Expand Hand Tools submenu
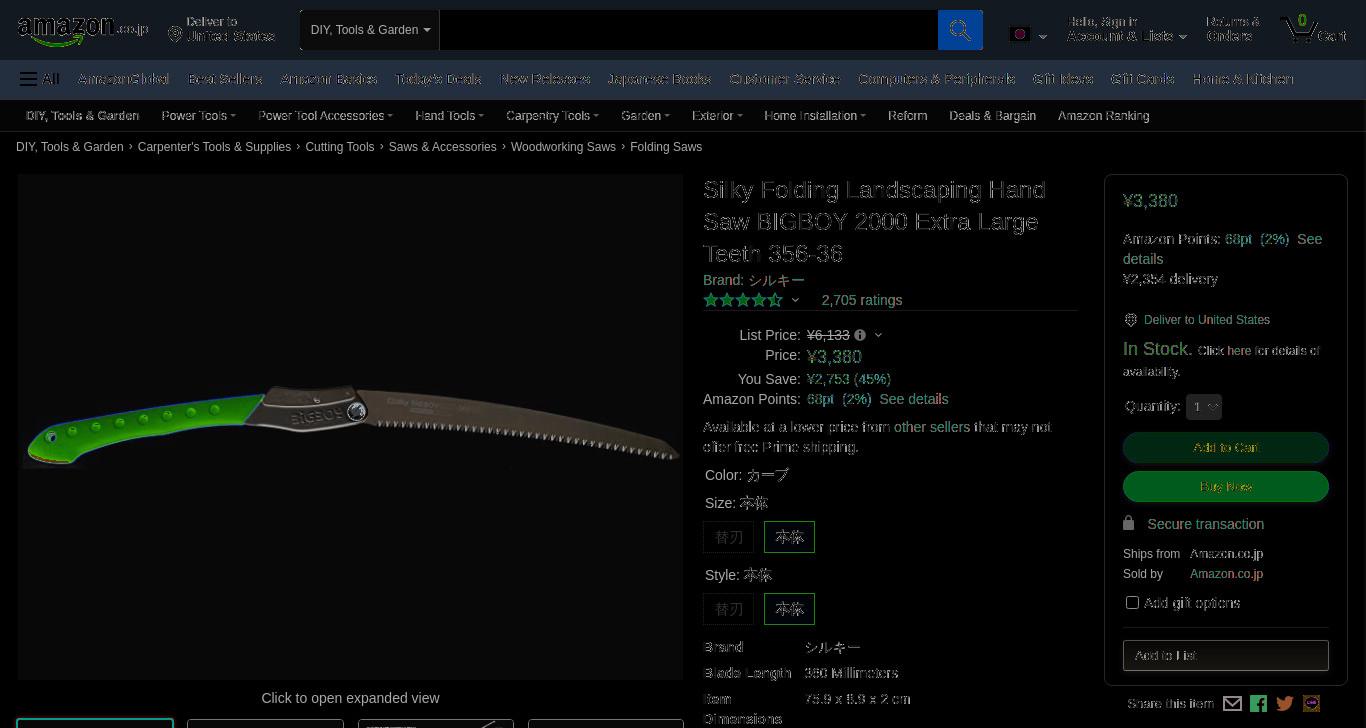This screenshot has width=1366, height=728. 449,116
